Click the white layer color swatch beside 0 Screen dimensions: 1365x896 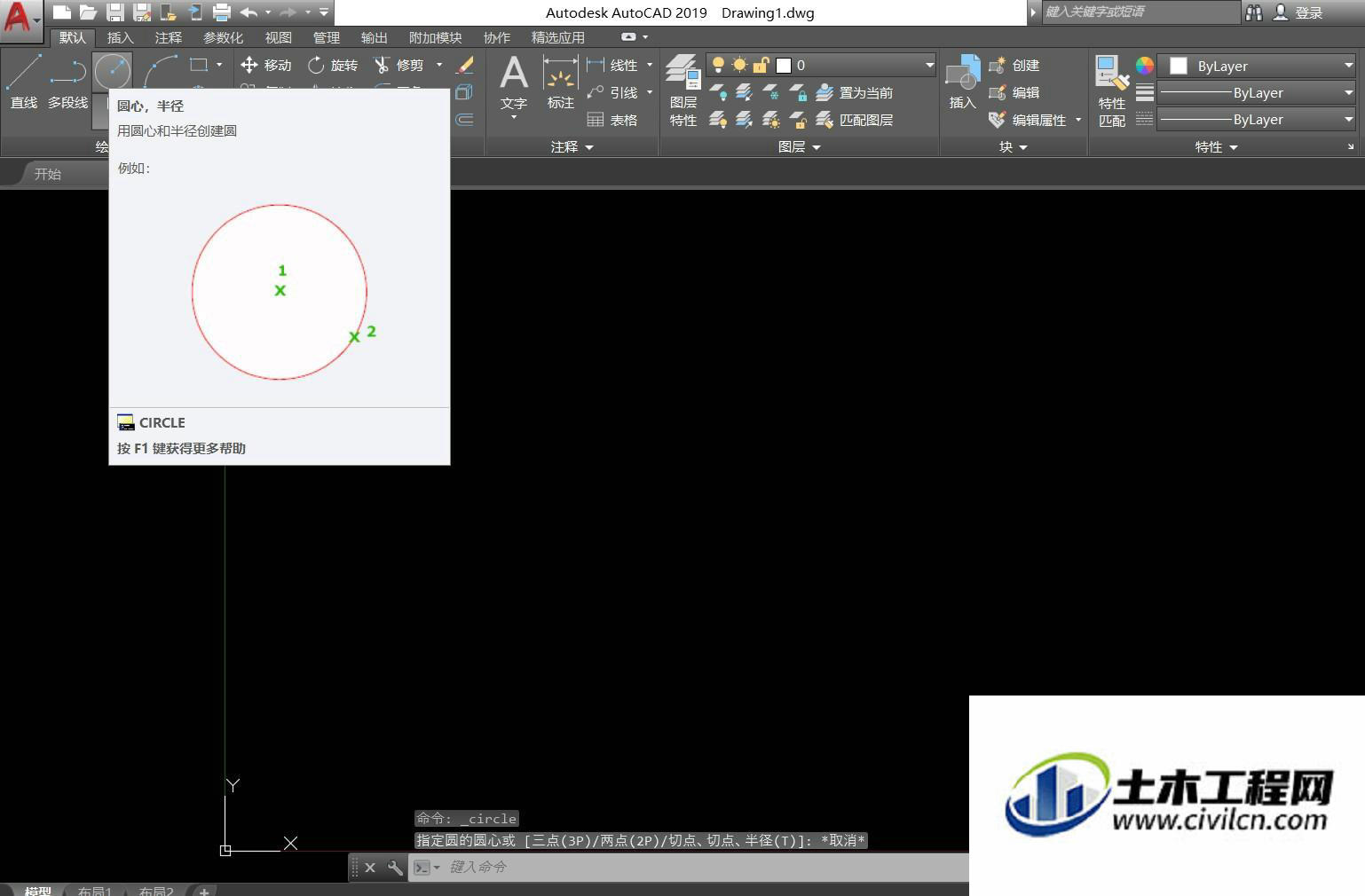(784, 65)
